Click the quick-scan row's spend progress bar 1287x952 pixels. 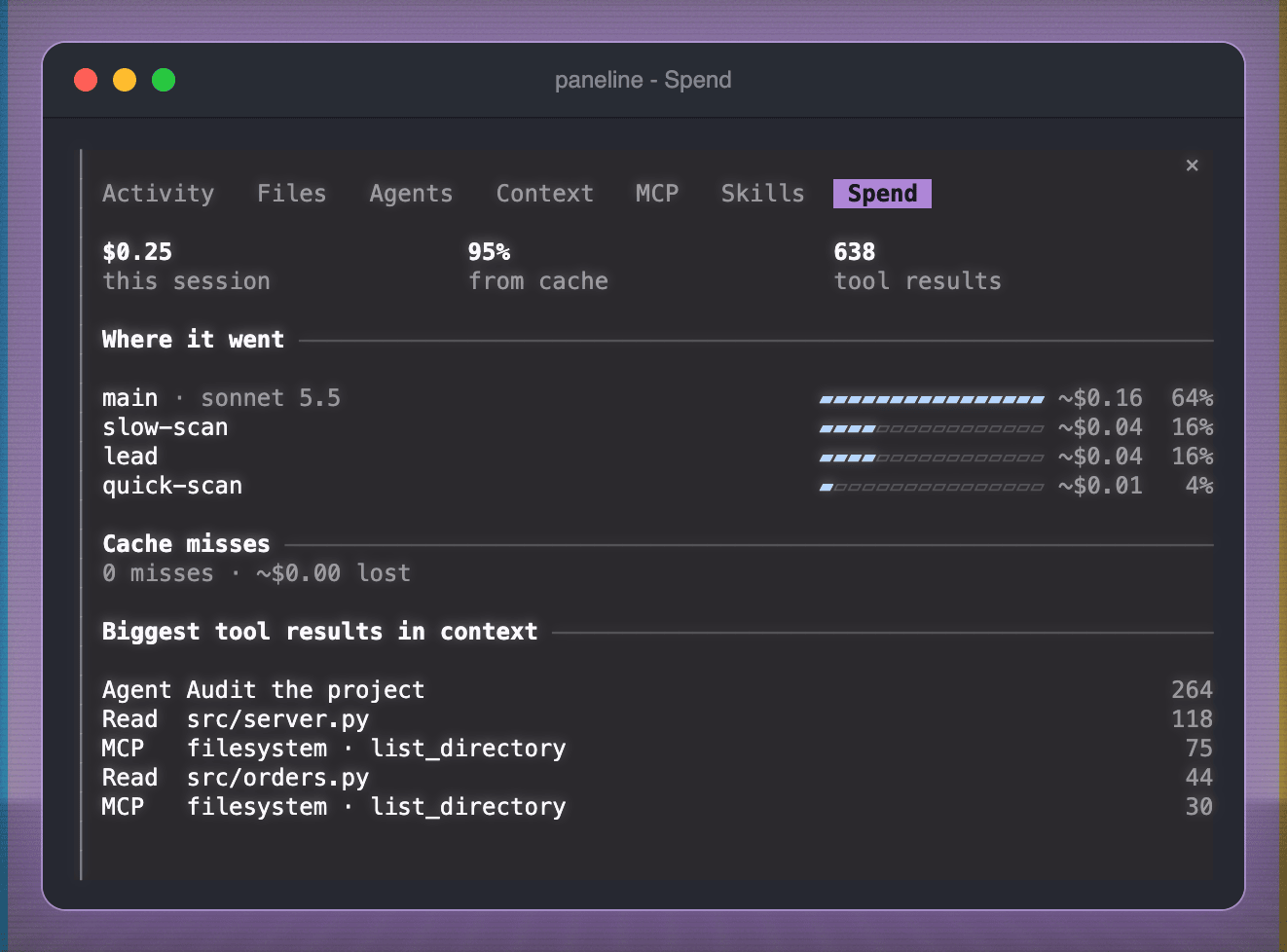[932, 487]
